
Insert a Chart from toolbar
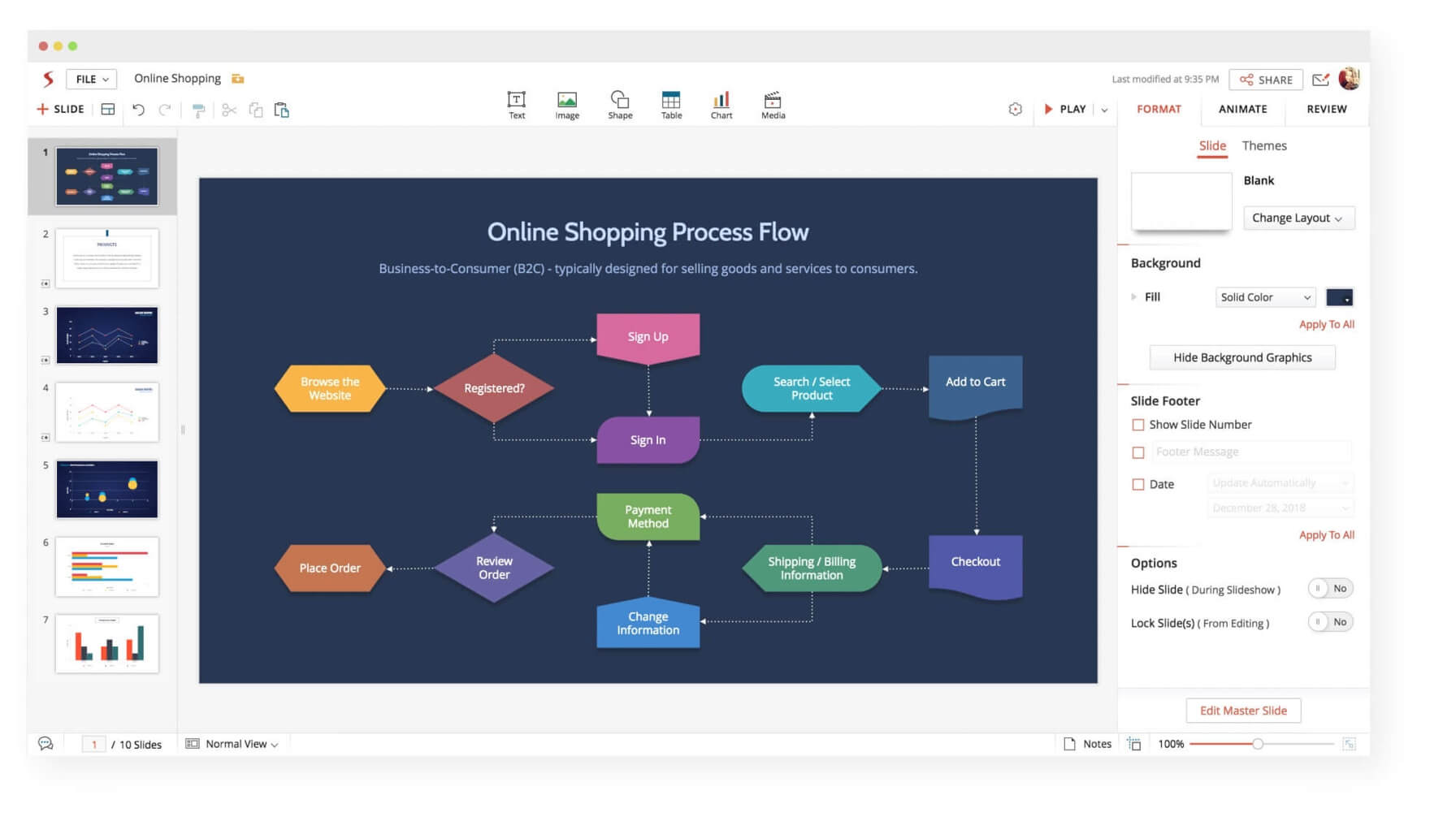[x=721, y=105]
